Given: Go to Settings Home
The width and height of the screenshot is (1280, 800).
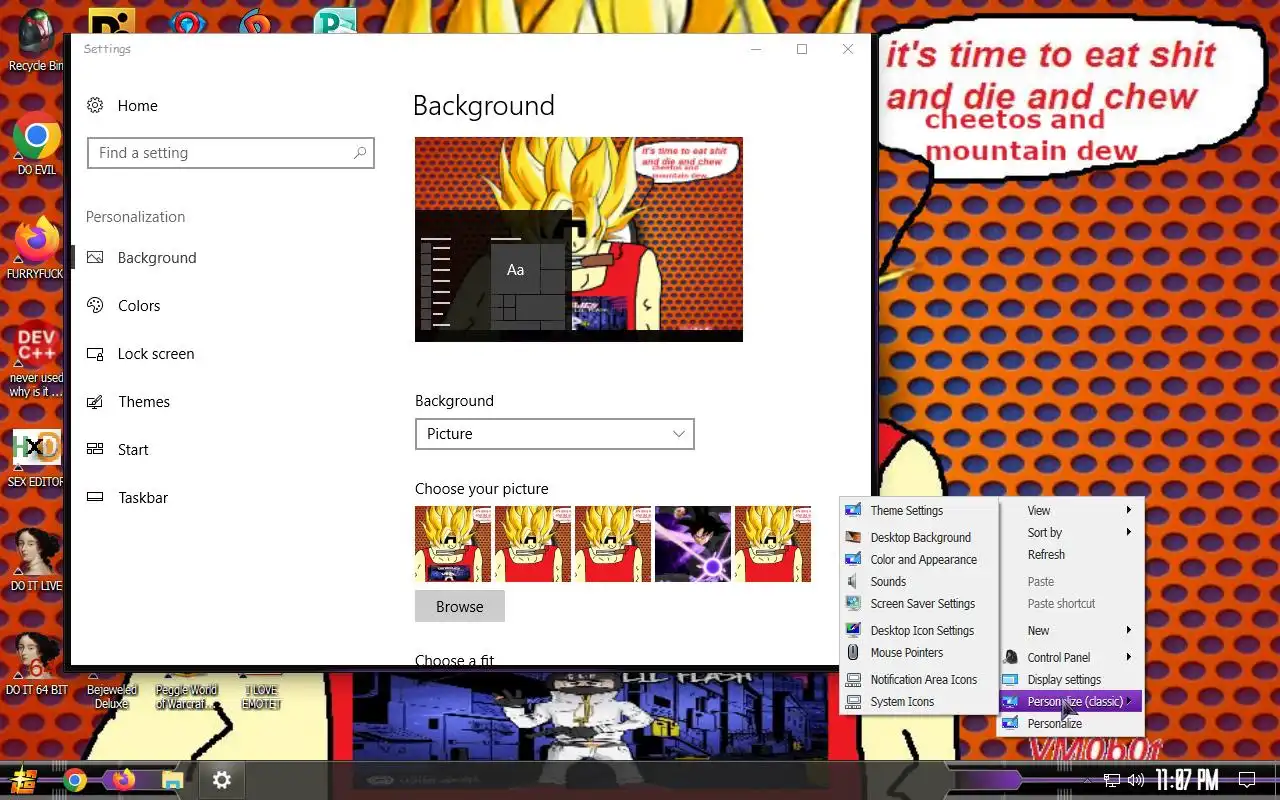Looking at the screenshot, I should point(137,106).
